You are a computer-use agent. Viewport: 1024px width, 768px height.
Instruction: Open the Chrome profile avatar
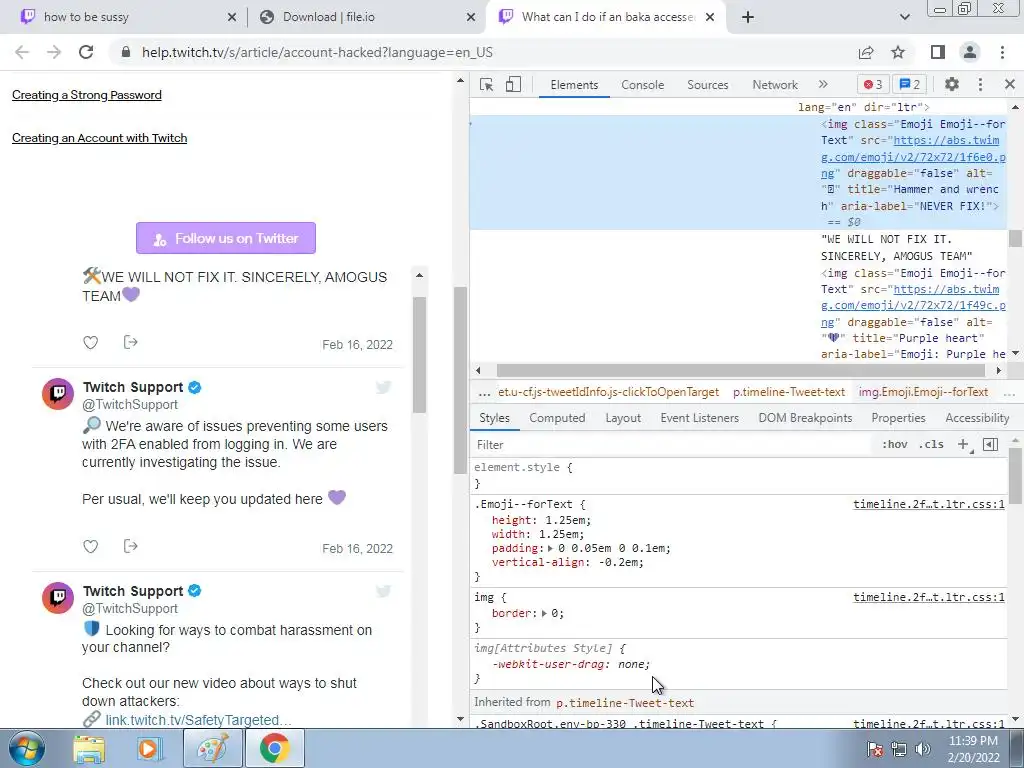[x=970, y=52]
